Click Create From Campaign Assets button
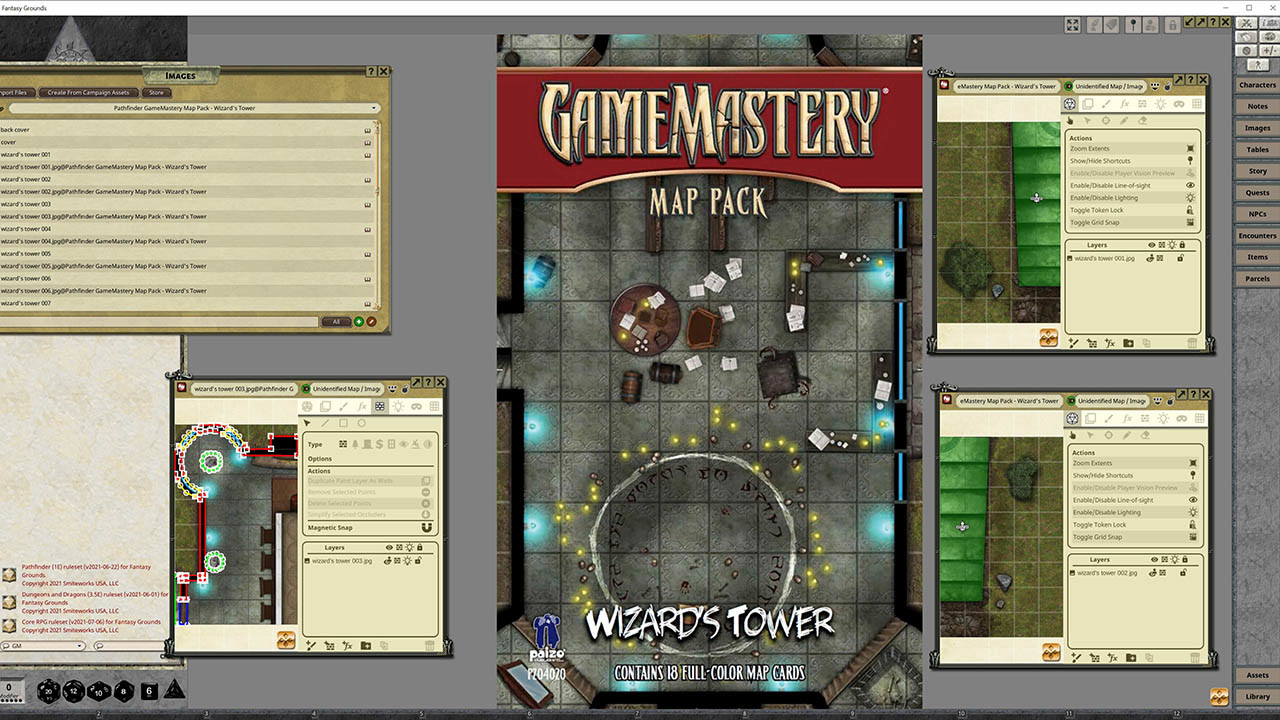 point(88,92)
